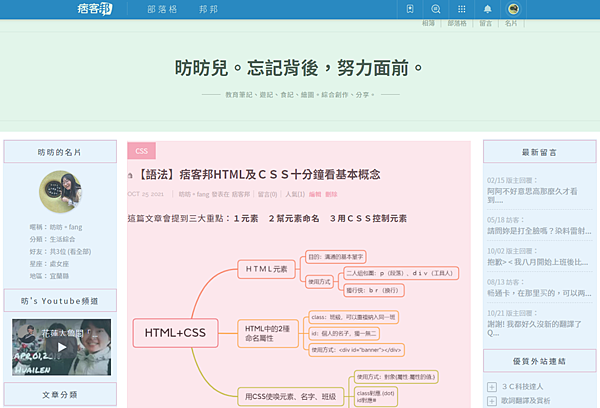The height and width of the screenshot is (408, 600).
Task: Open the user avatar menu in top bar
Action: pyautogui.click(x=513, y=9)
